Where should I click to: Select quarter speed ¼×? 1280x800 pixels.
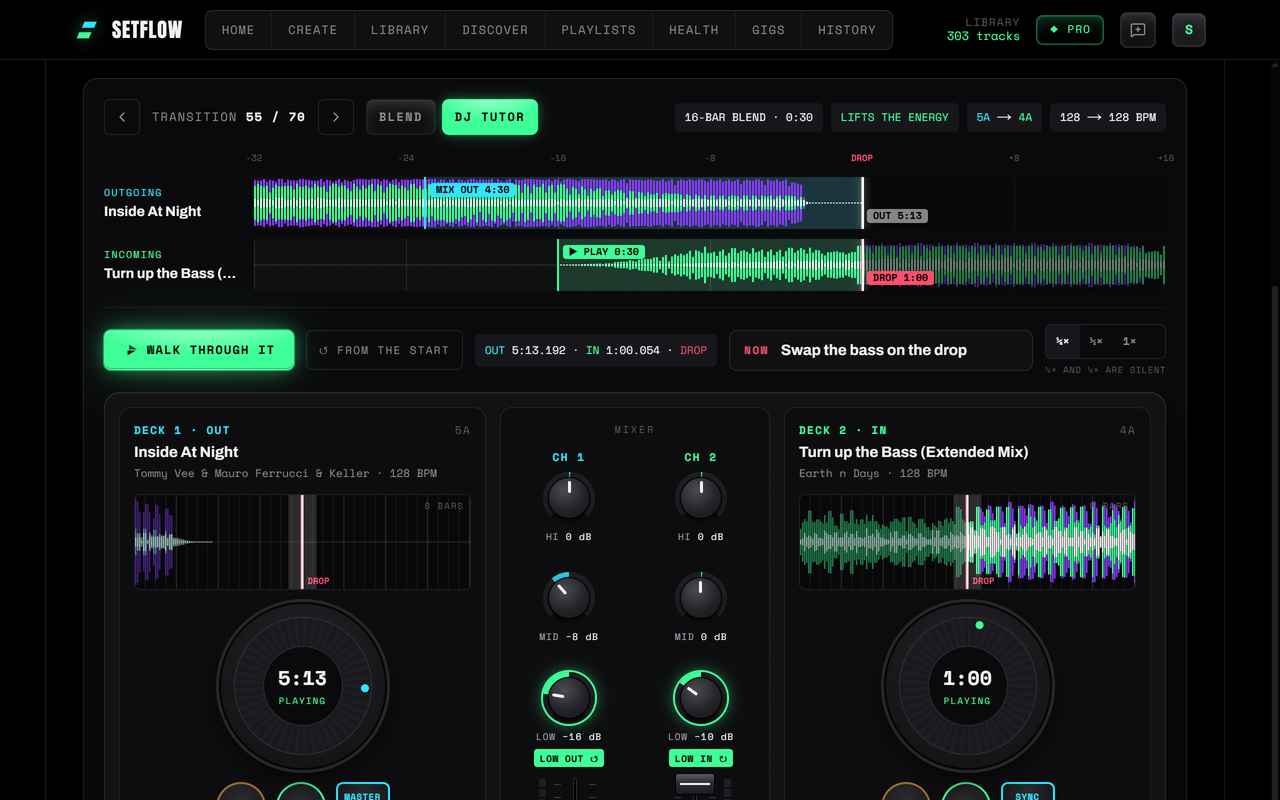1062,341
